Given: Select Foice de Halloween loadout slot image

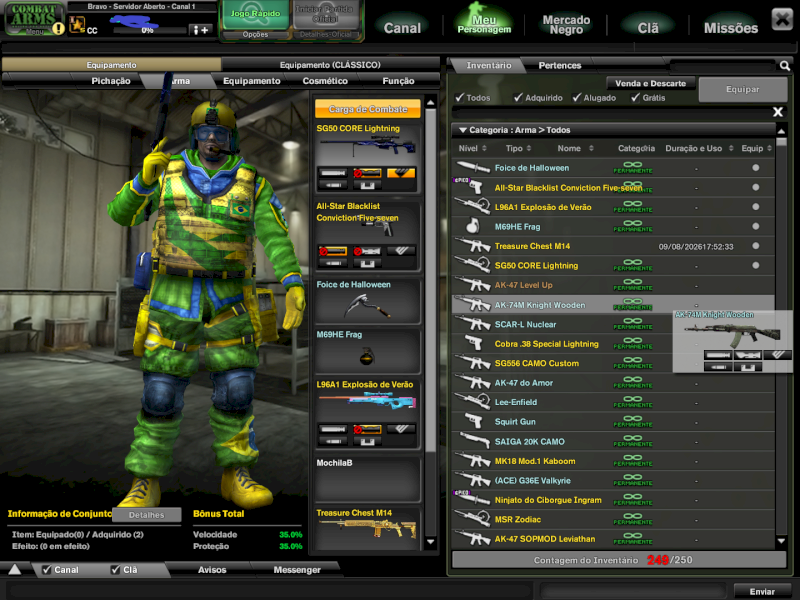Looking at the screenshot, I should tap(367, 306).
